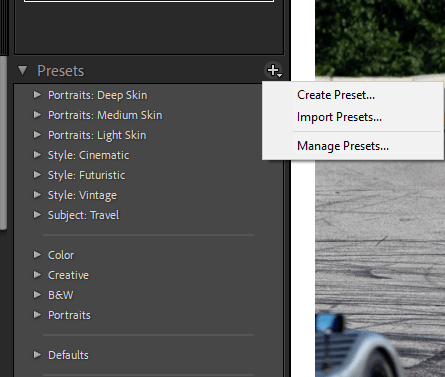Select the Creative group label

[68, 275]
